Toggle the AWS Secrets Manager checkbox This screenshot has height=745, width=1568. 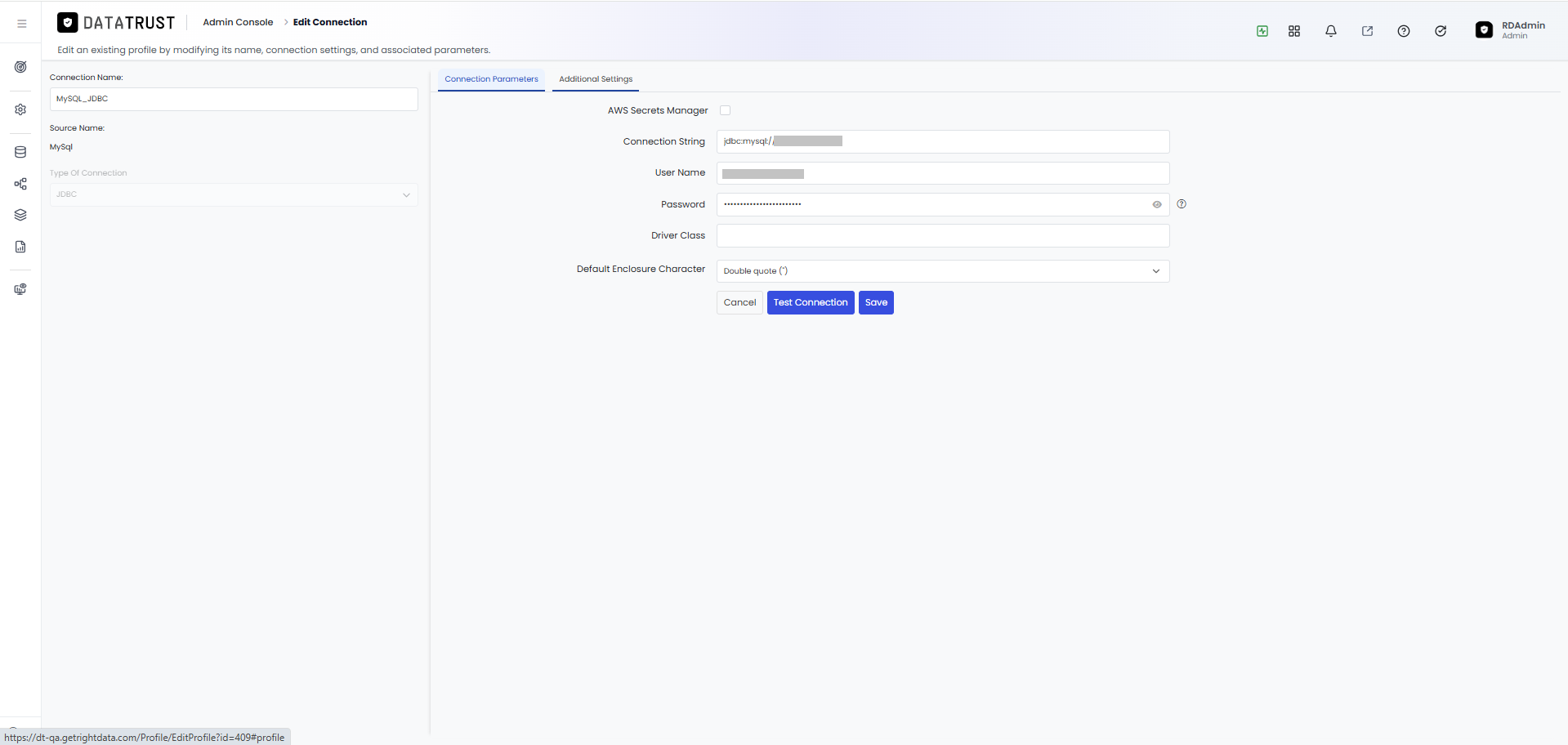[x=725, y=110]
